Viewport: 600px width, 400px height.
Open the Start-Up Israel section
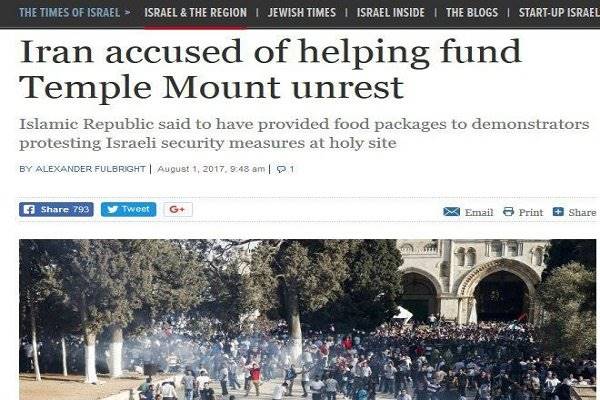[x=559, y=13]
